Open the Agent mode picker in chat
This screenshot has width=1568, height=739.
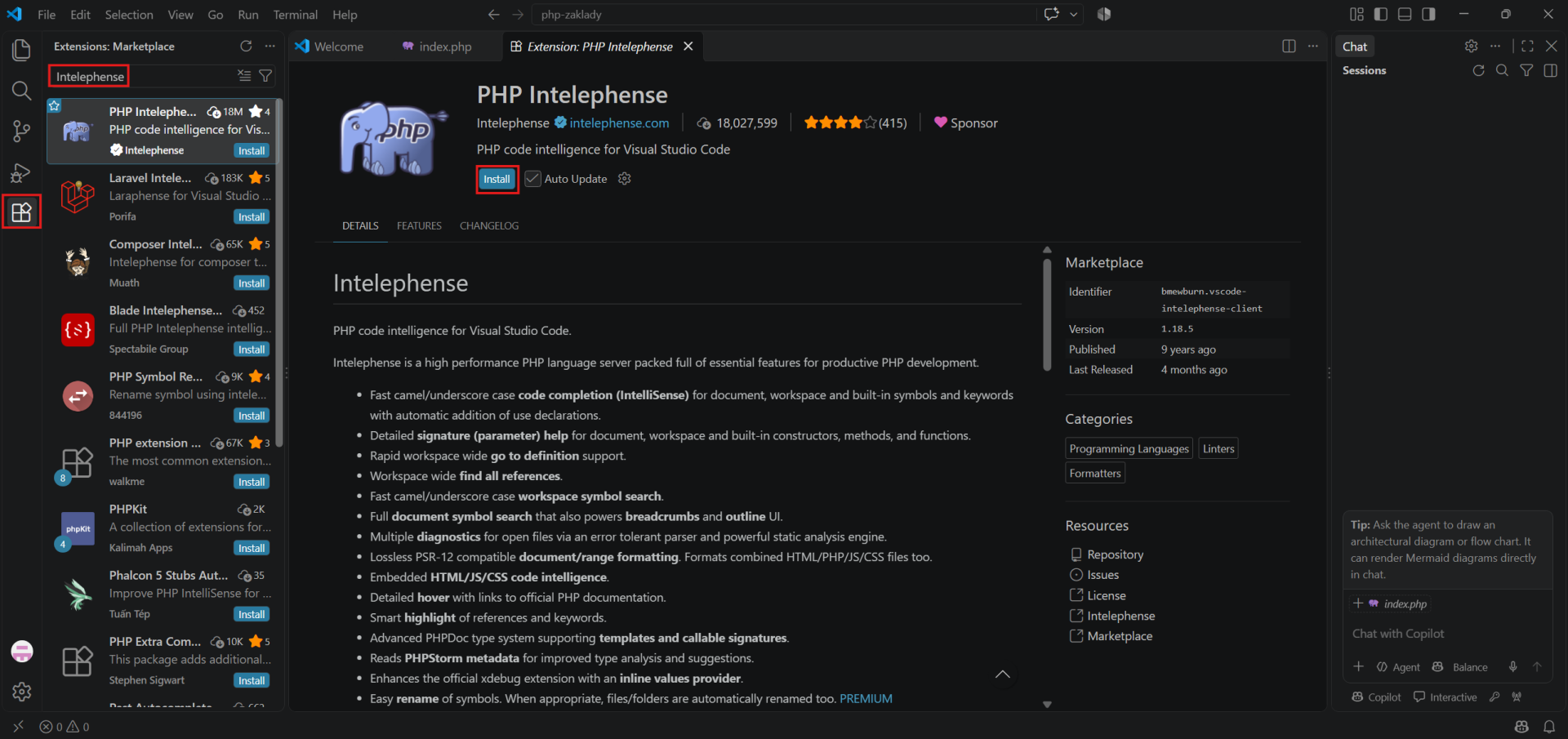point(1398,667)
